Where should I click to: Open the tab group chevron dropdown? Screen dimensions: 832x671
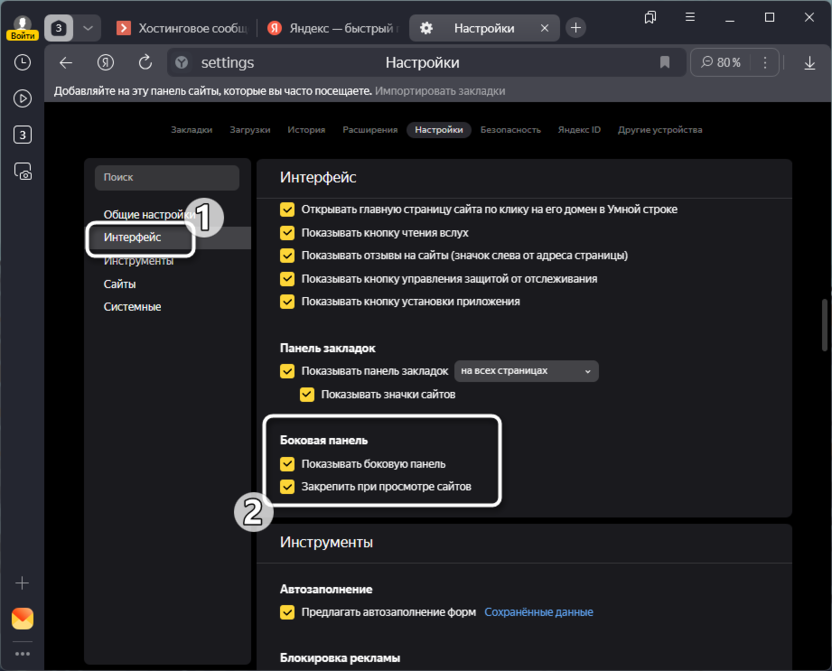click(89, 28)
